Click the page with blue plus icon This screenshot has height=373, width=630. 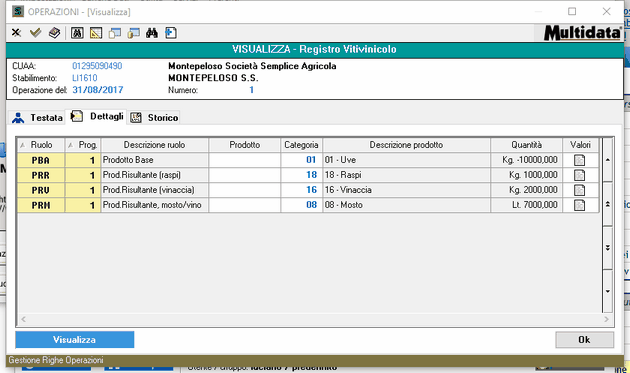point(171,33)
